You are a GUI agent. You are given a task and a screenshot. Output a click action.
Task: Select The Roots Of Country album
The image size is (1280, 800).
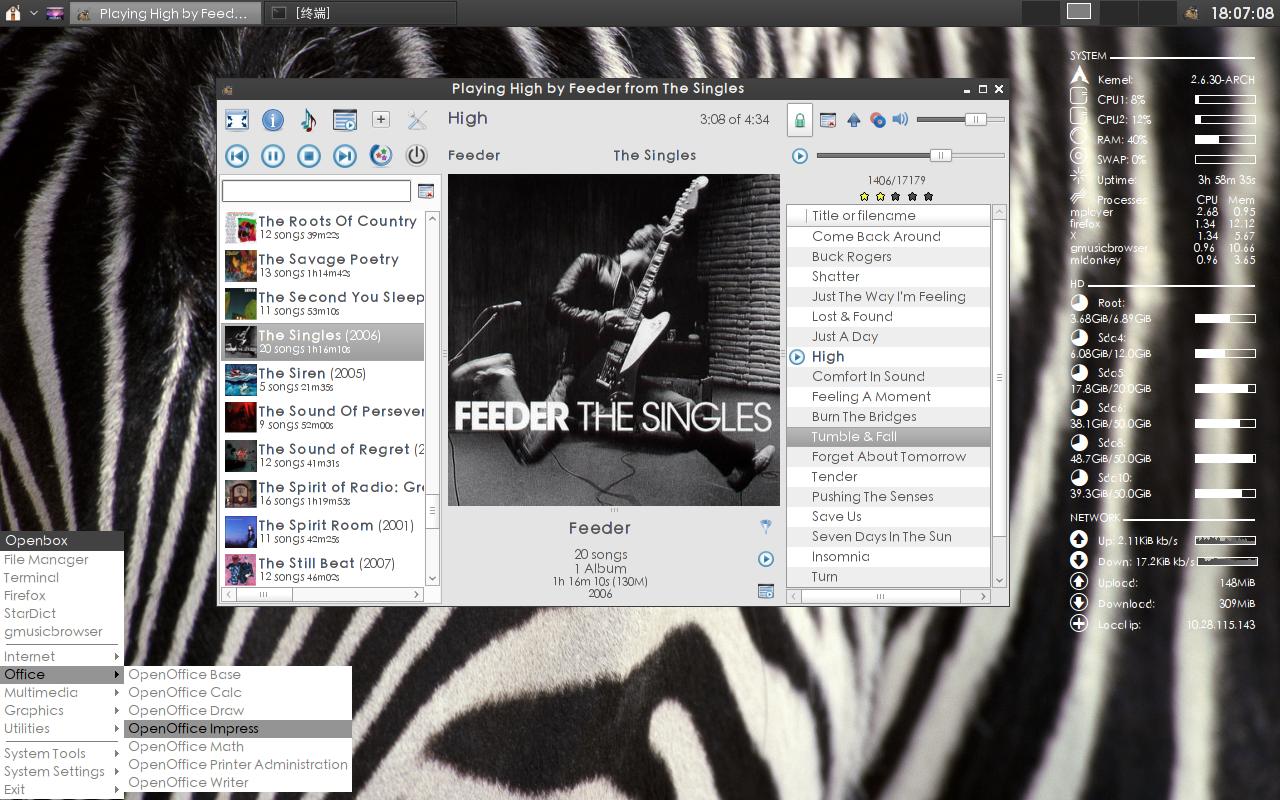point(323,227)
